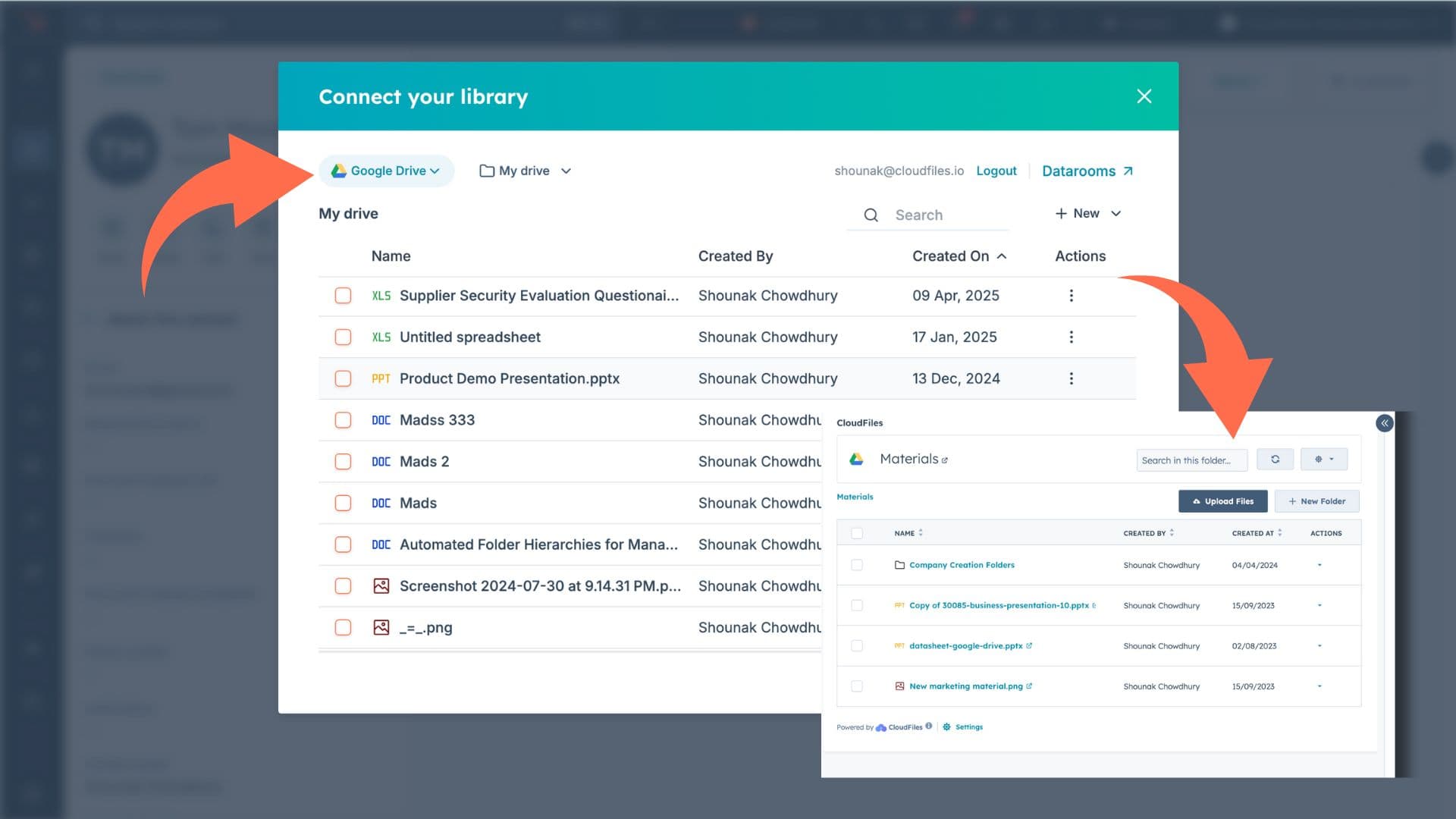The image size is (1456, 819).
Task: Click the Logout link
Action: click(x=996, y=171)
